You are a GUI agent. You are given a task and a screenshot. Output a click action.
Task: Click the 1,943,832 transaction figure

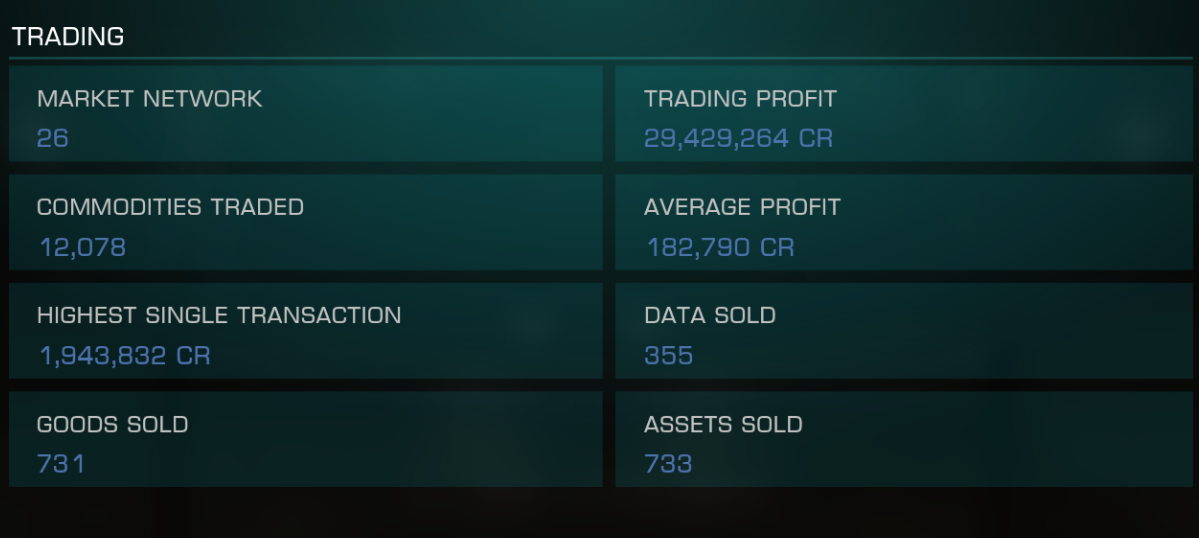point(102,356)
